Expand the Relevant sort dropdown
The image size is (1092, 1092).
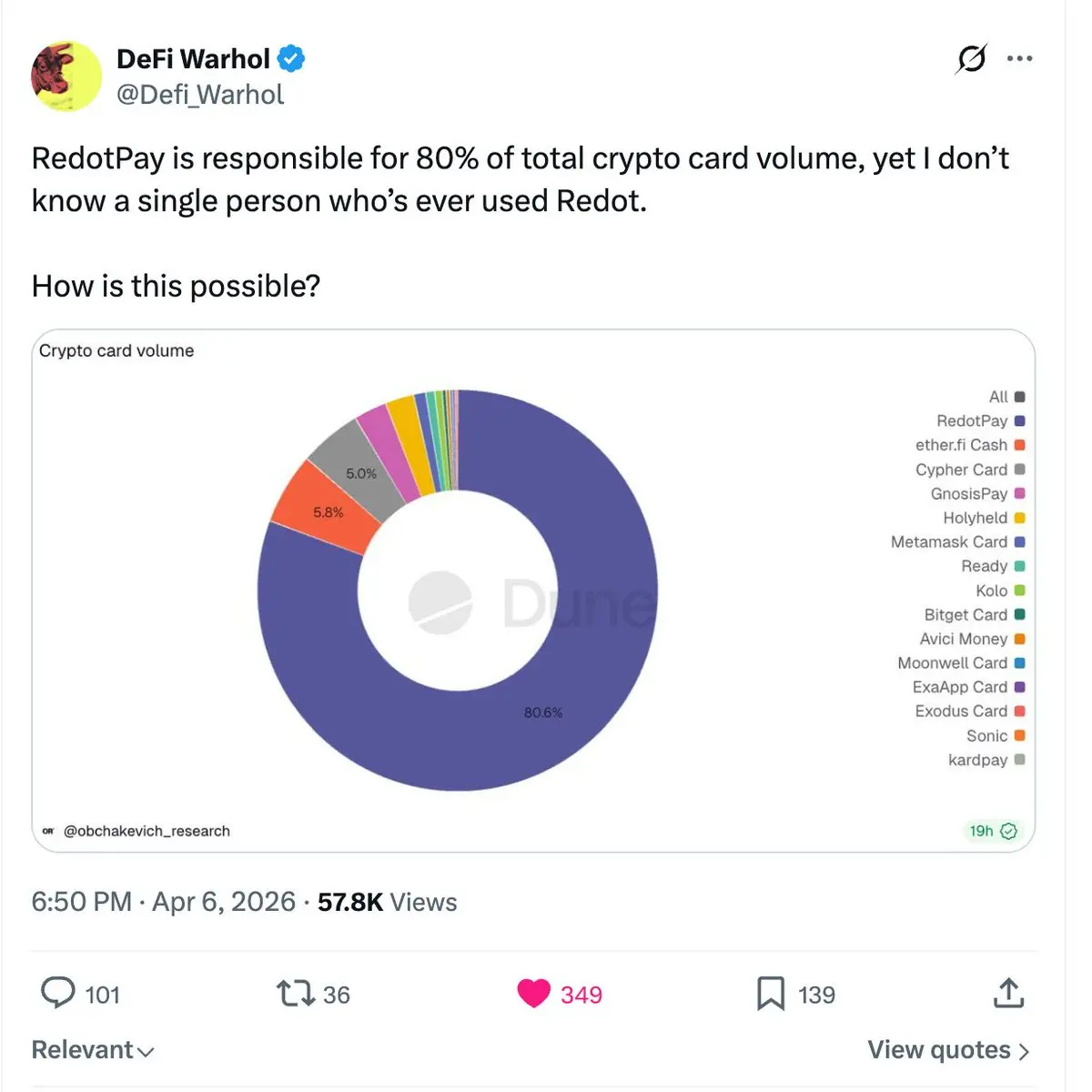pyautogui.click(x=93, y=1050)
